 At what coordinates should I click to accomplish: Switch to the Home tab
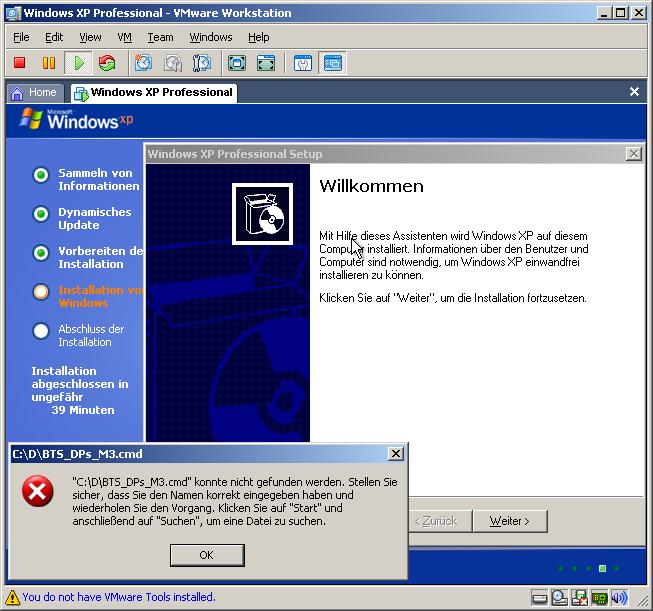click(35, 92)
